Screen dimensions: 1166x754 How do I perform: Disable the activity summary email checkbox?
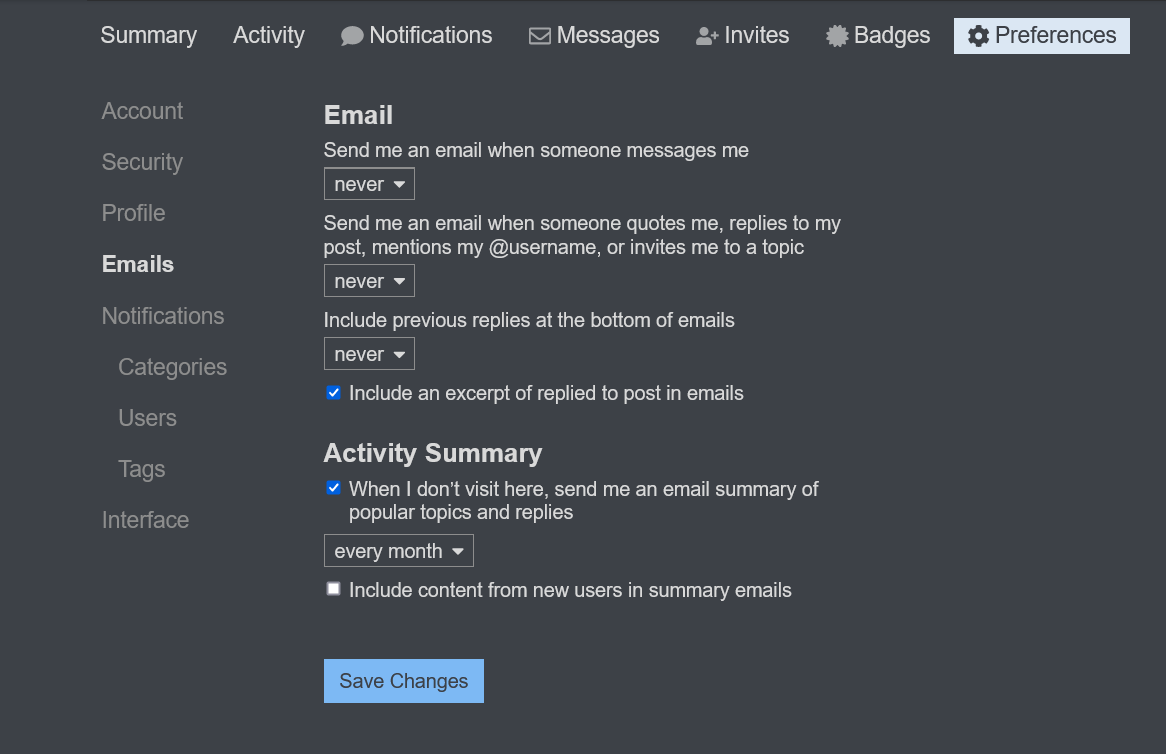point(334,489)
